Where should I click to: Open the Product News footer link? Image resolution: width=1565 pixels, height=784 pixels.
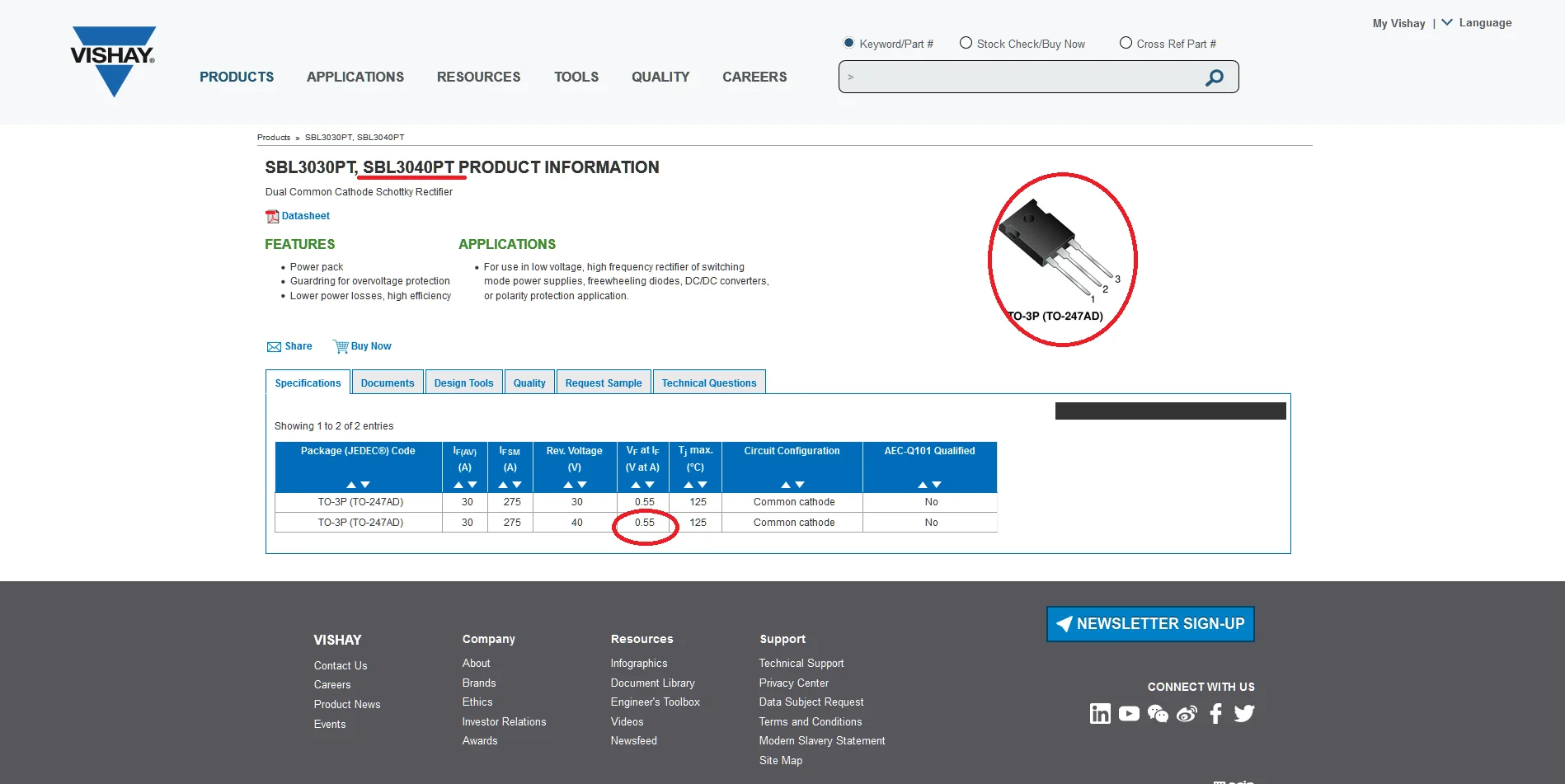(347, 704)
